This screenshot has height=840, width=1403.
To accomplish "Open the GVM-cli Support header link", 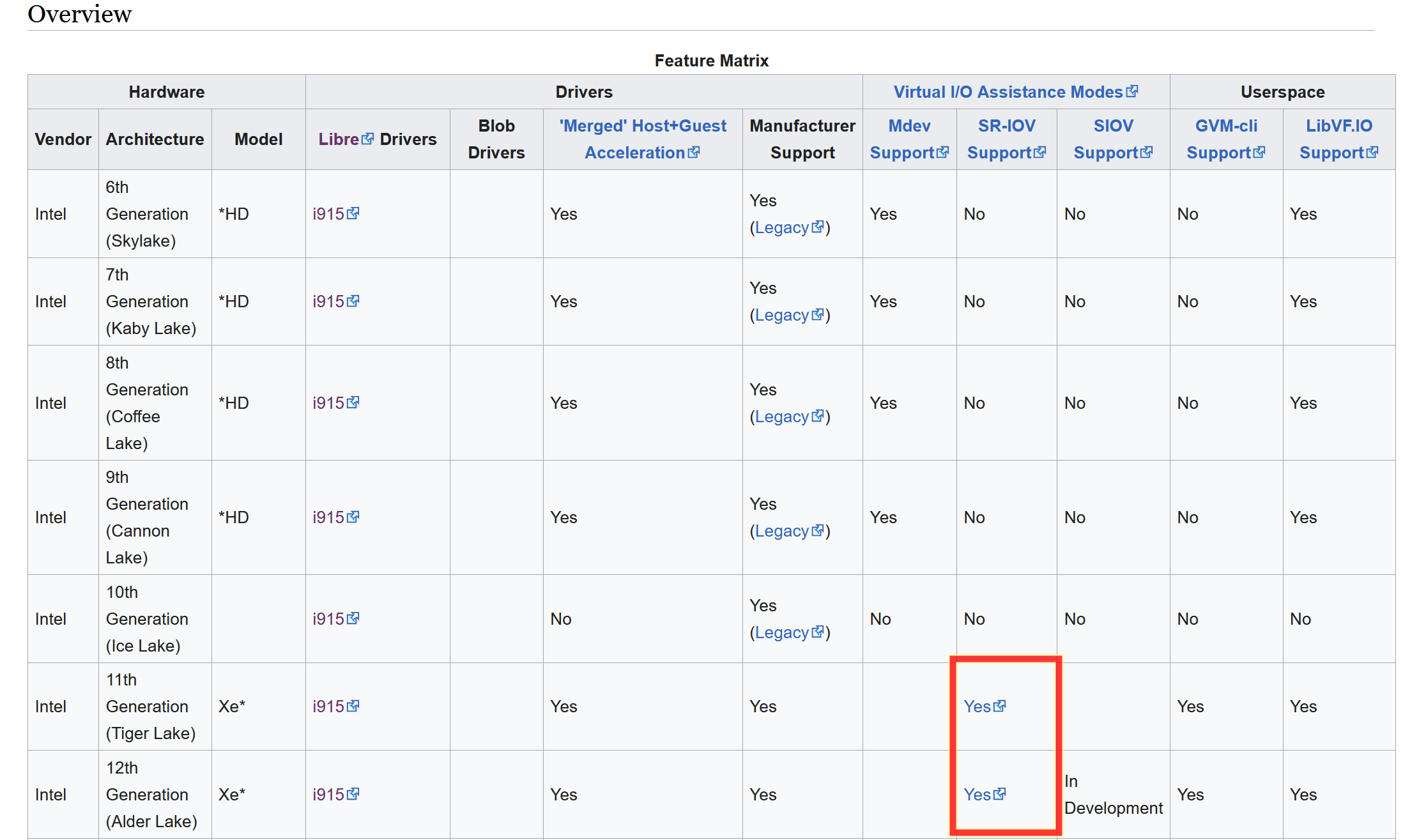I will pos(1226,139).
